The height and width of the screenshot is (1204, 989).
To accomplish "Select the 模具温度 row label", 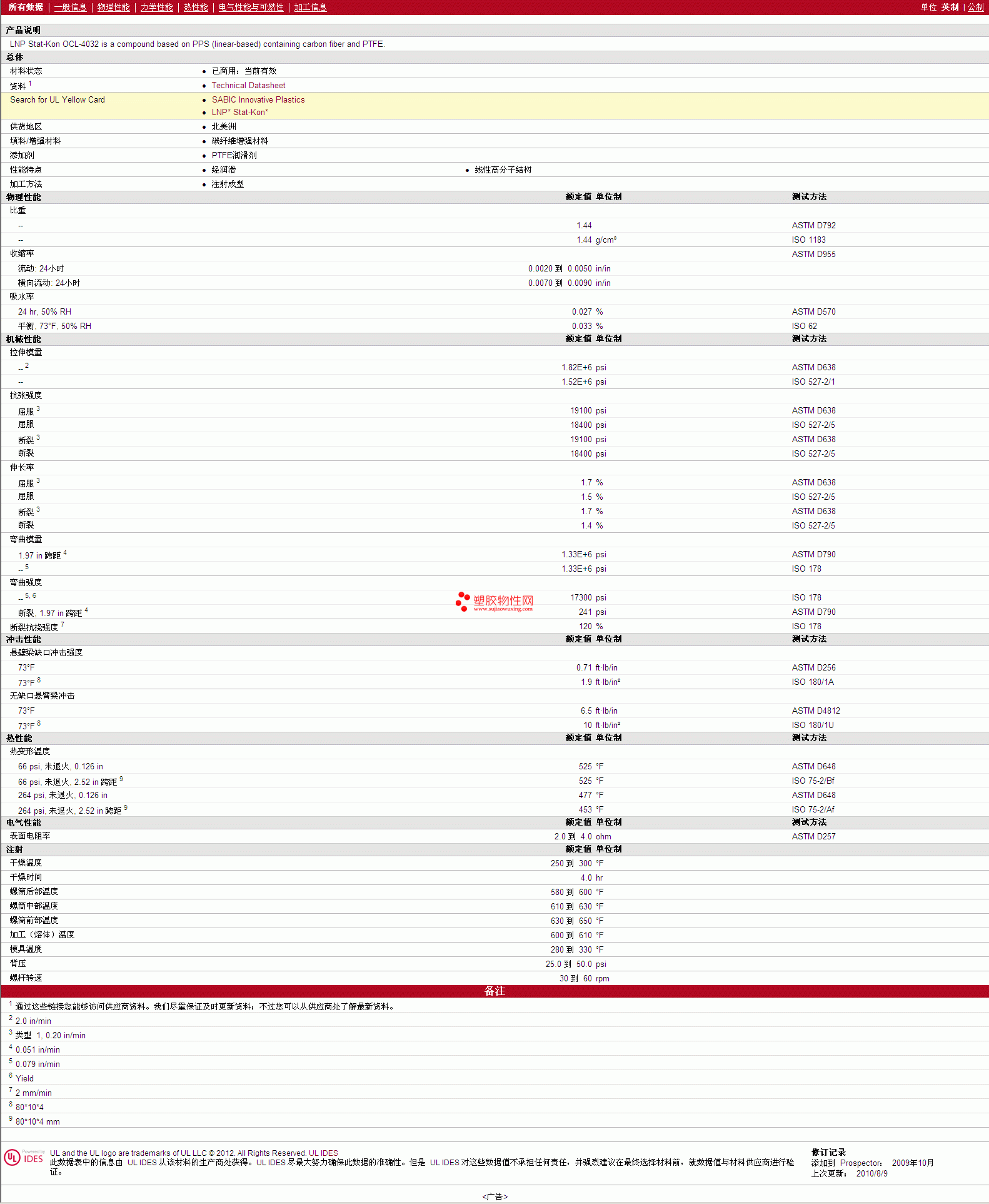I will [26, 949].
